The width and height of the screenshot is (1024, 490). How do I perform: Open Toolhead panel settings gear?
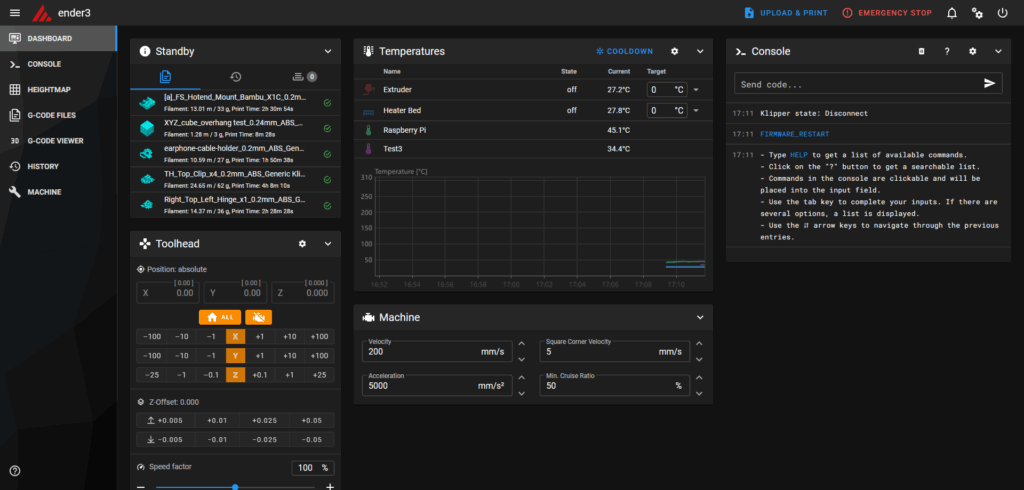[302, 243]
